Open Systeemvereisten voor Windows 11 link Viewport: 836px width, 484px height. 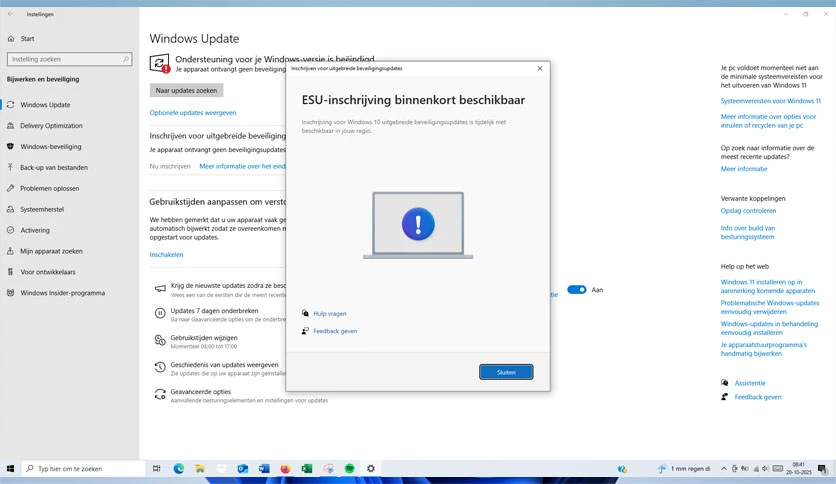click(x=770, y=101)
